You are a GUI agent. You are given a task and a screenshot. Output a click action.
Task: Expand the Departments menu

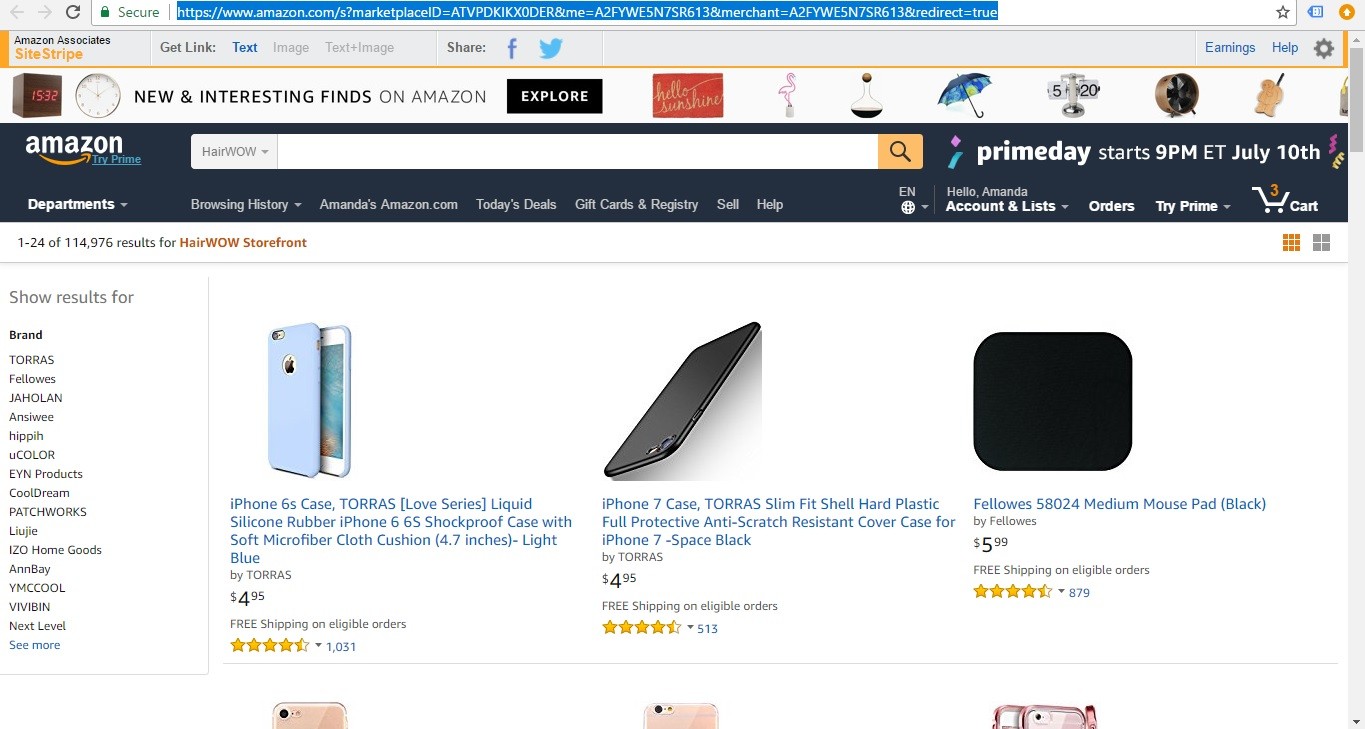point(78,204)
